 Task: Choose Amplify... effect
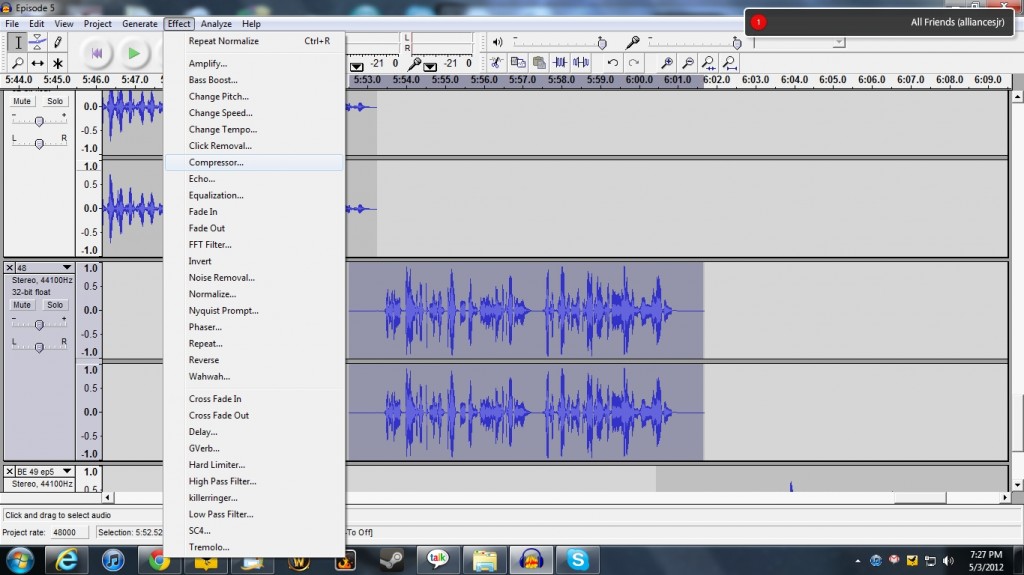tap(254, 63)
